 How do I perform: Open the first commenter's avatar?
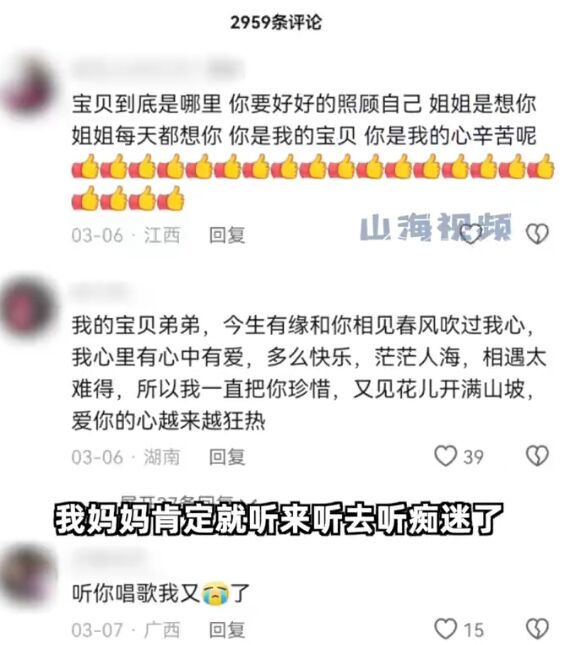pyautogui.click(x=28, y=88)
